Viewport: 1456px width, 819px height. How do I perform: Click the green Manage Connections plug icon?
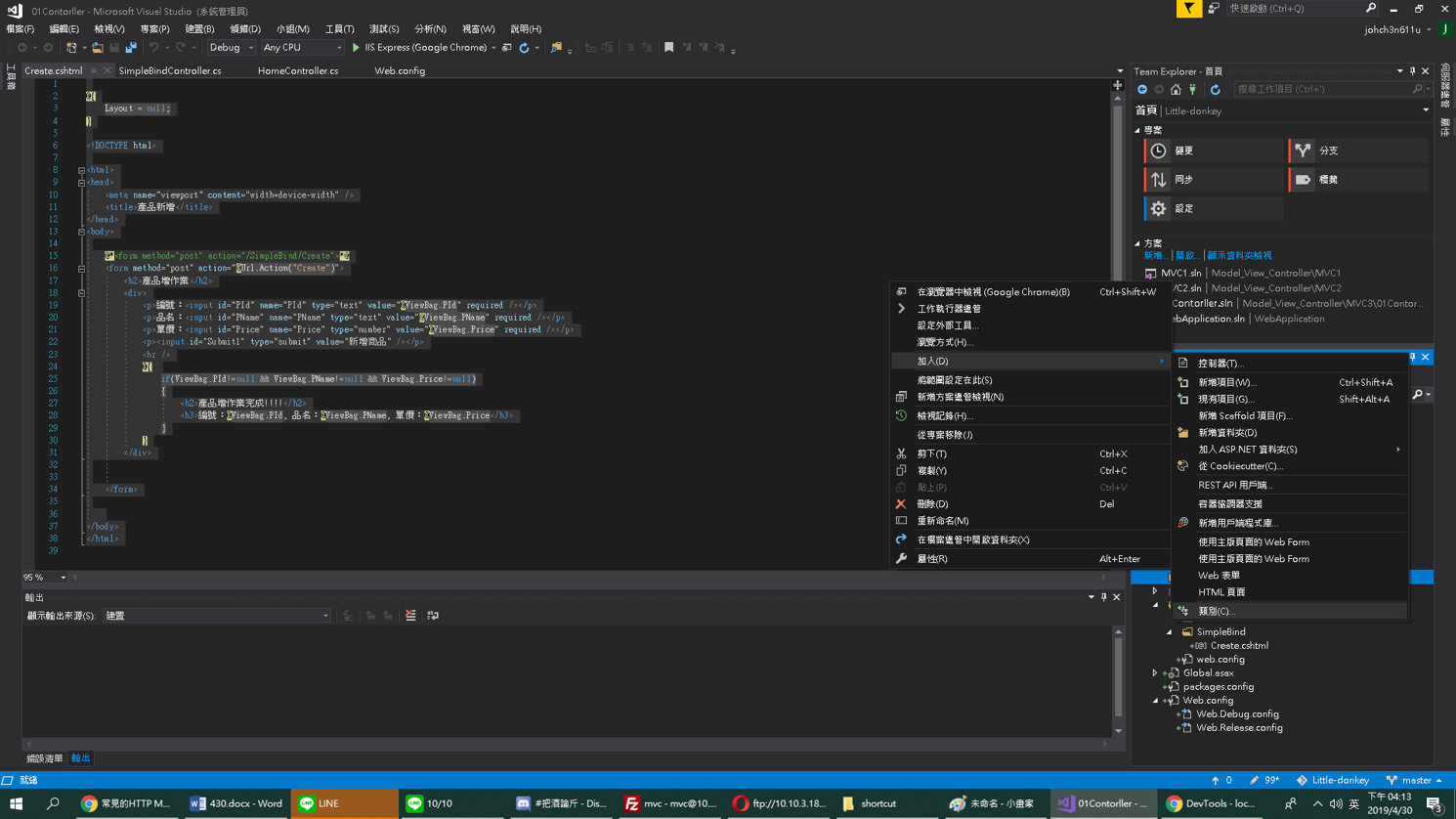pyautogui.click(x=1192, y=89)
